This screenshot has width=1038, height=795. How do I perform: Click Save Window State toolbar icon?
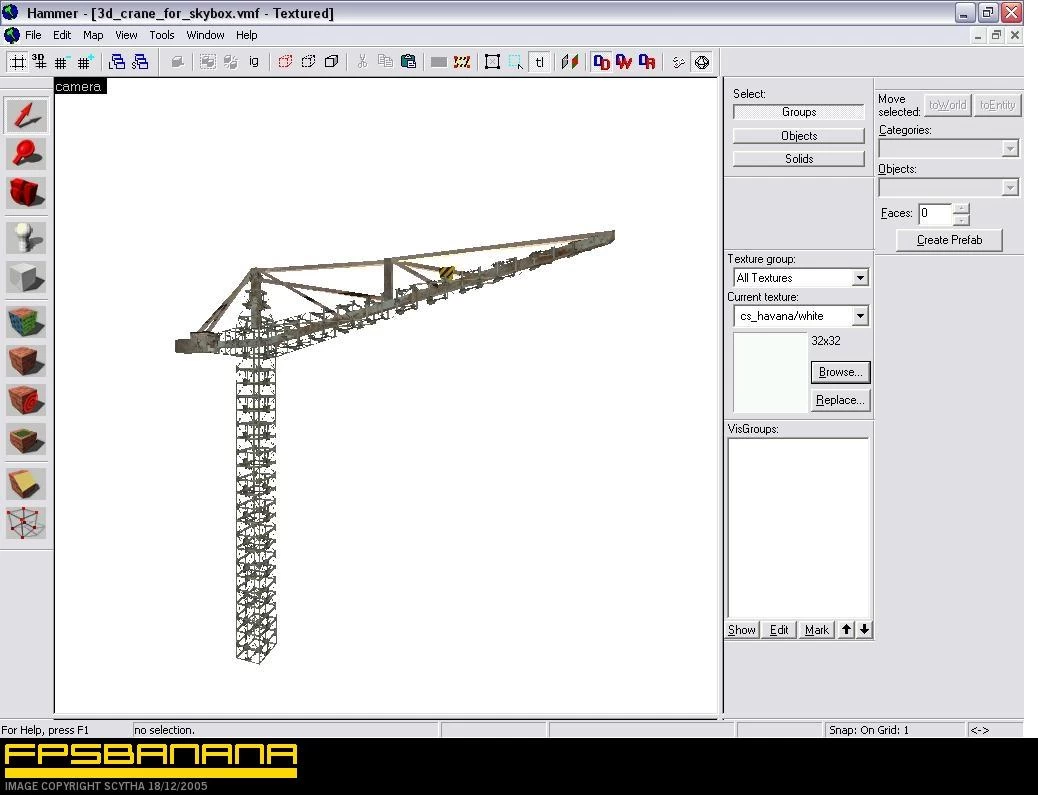point(140,62)
